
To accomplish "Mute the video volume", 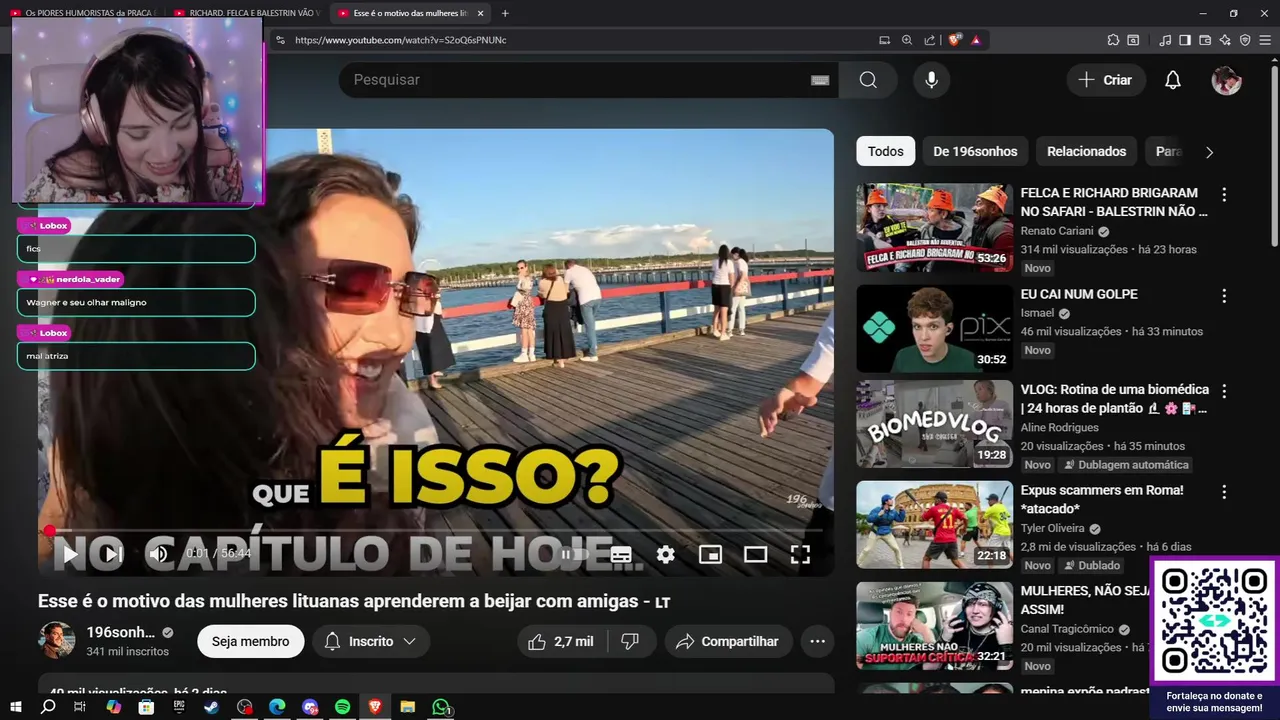I will 158,554.
